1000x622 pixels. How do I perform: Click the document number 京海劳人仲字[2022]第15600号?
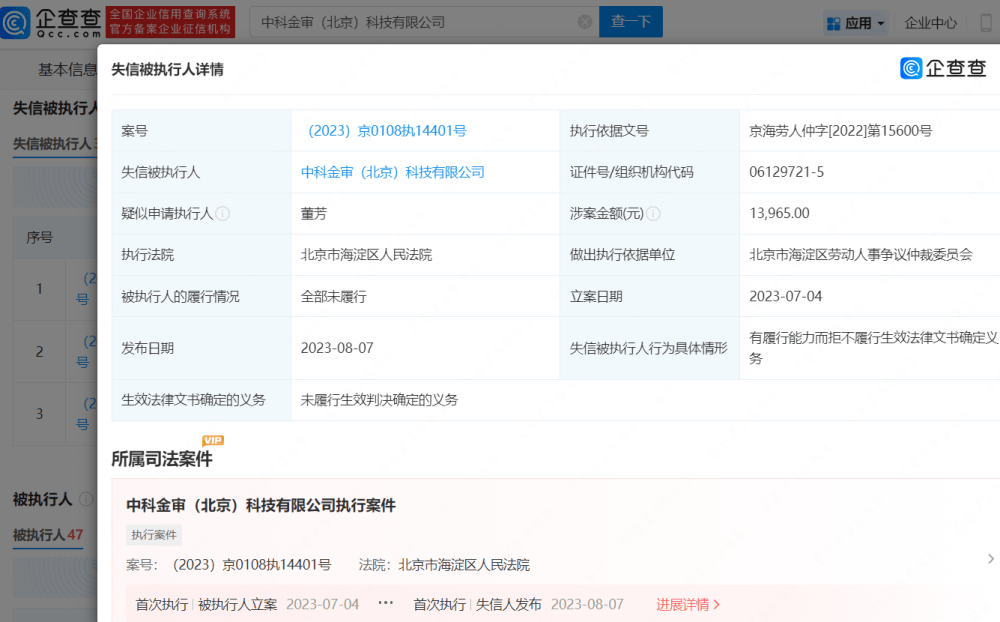click(x=841, y=131)
